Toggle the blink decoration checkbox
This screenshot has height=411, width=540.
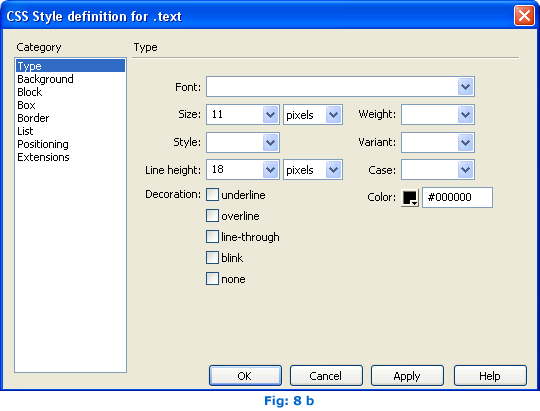point(212,258)
